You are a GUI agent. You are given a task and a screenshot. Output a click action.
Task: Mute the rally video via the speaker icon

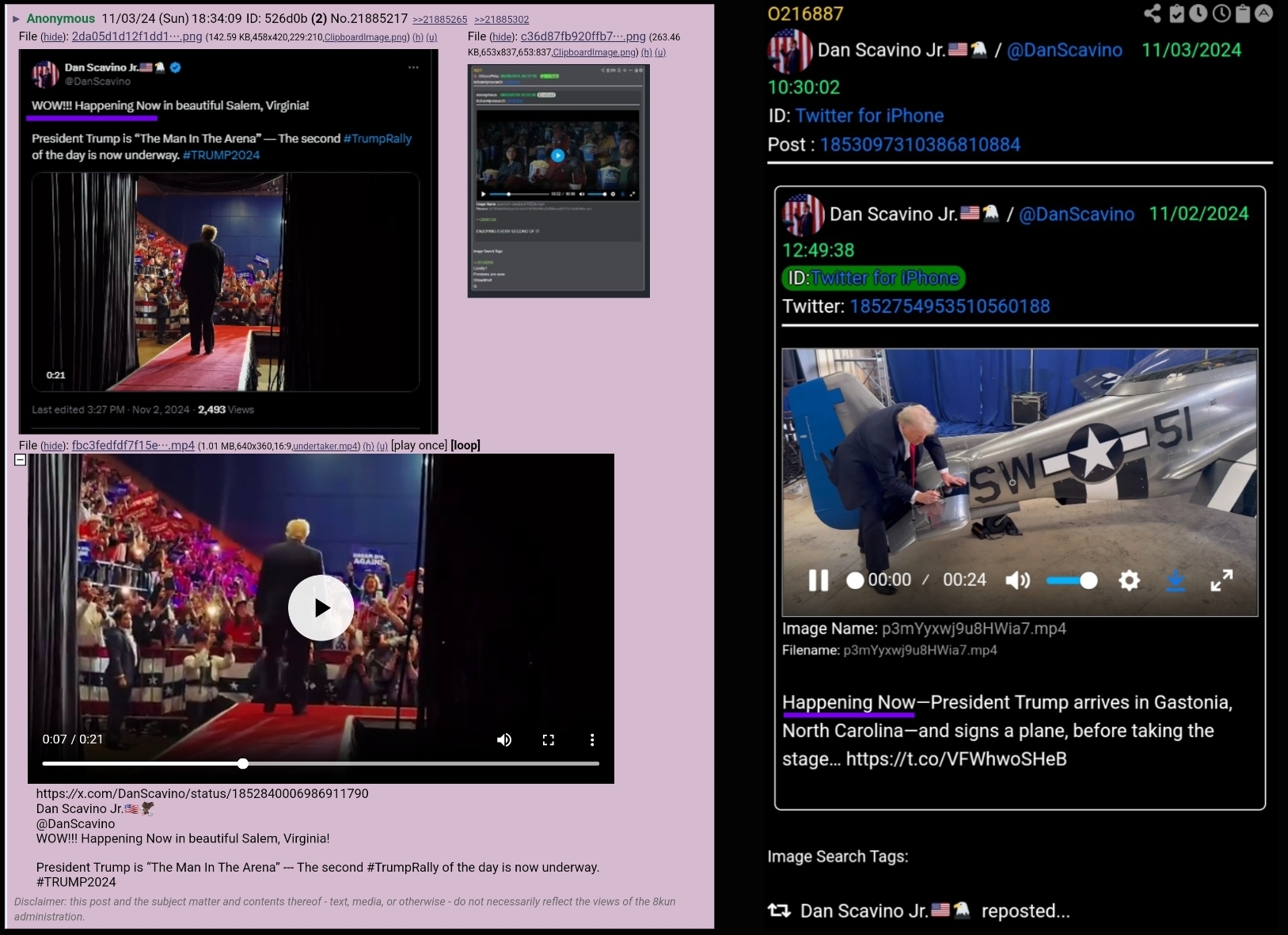(504, 739)
